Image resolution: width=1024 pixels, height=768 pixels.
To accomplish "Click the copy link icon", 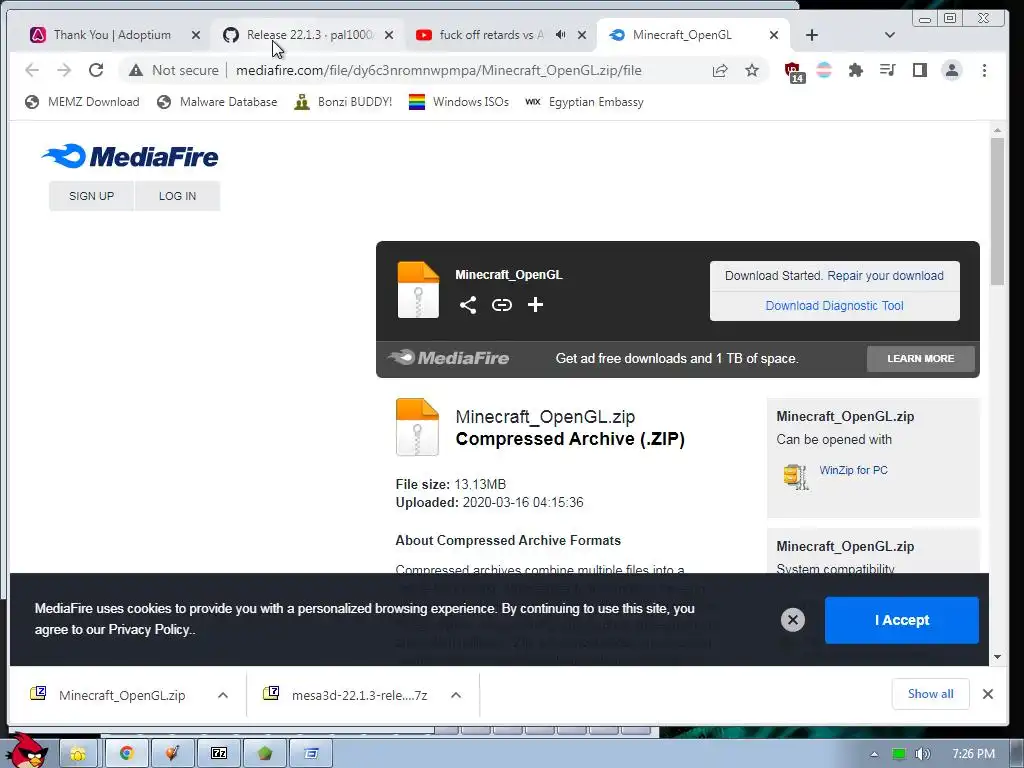I will tap(502, 305).
